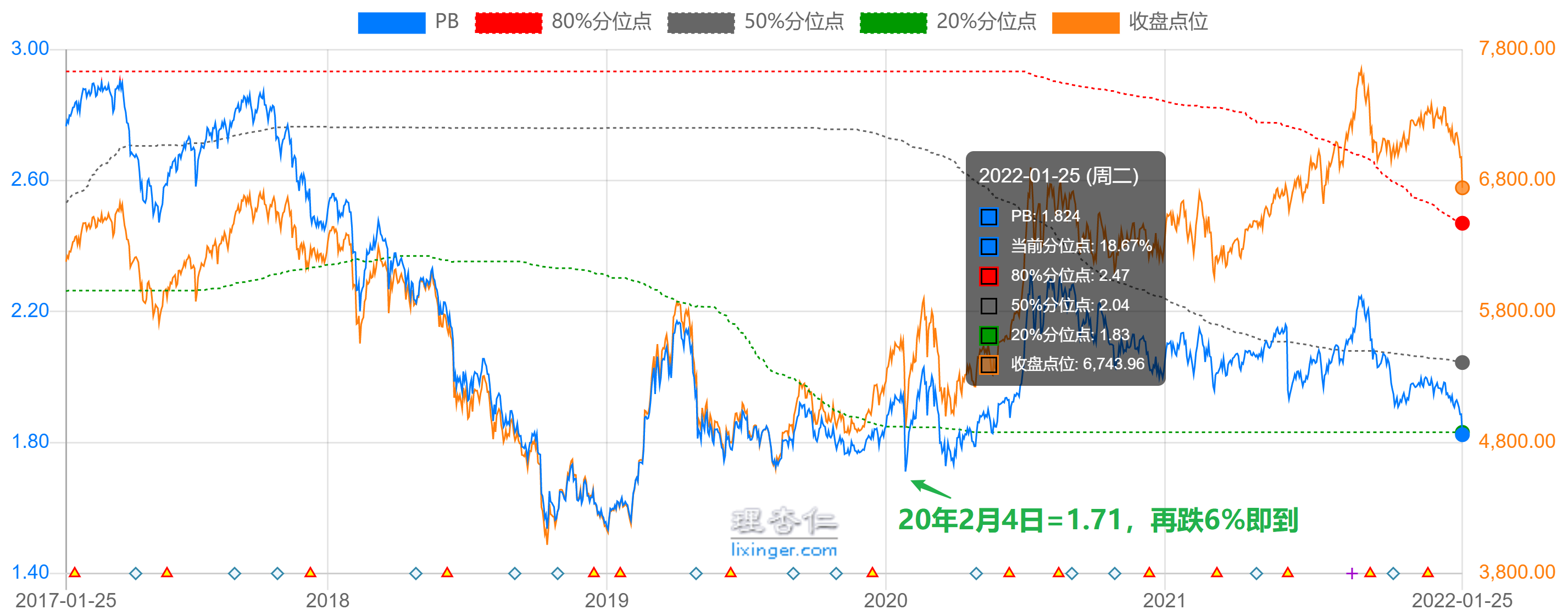
Task: Click the last triangle marker before 2022-01-25
Action: [x=1427, y=572]
